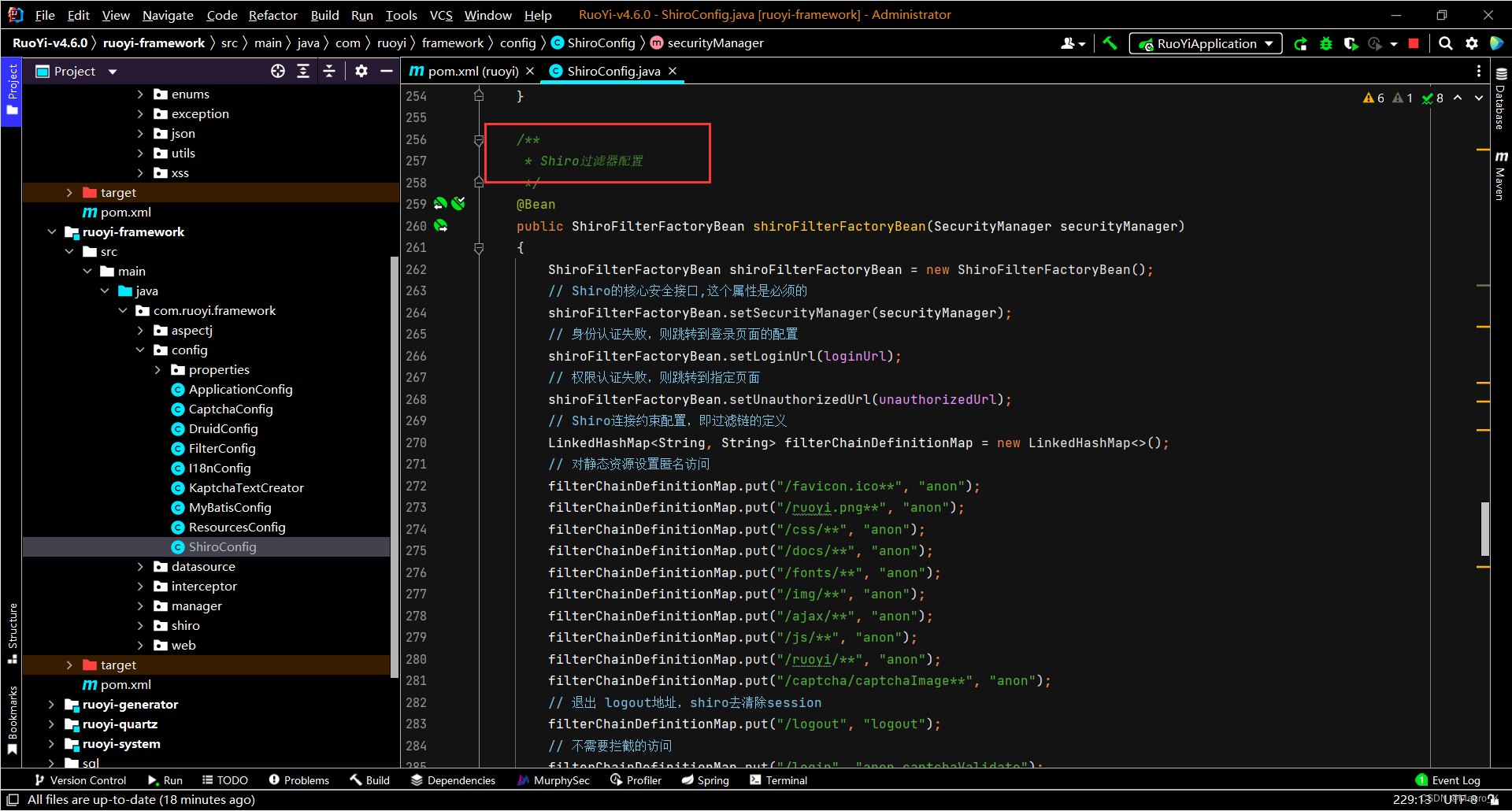Open the Spring tool window
The image size is (1512, 811).
[x=706, y=780]
